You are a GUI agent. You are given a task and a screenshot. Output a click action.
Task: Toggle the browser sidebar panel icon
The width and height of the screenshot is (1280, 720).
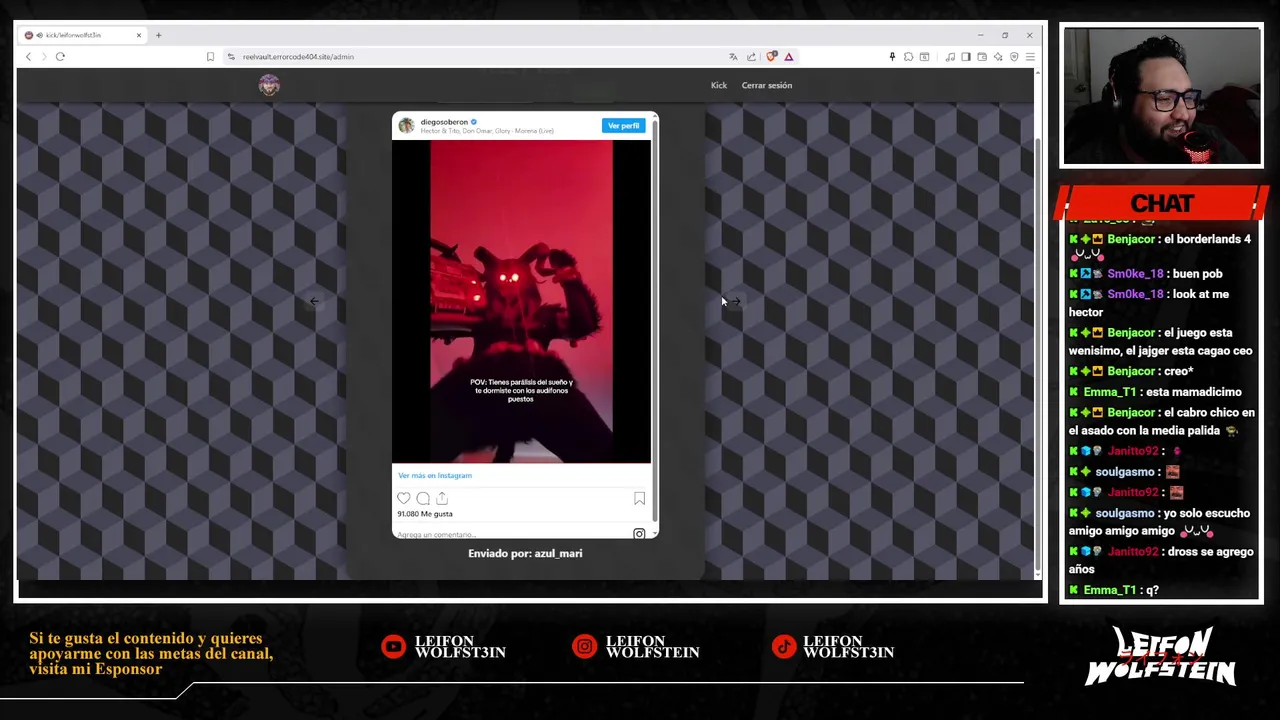[966, 57]
